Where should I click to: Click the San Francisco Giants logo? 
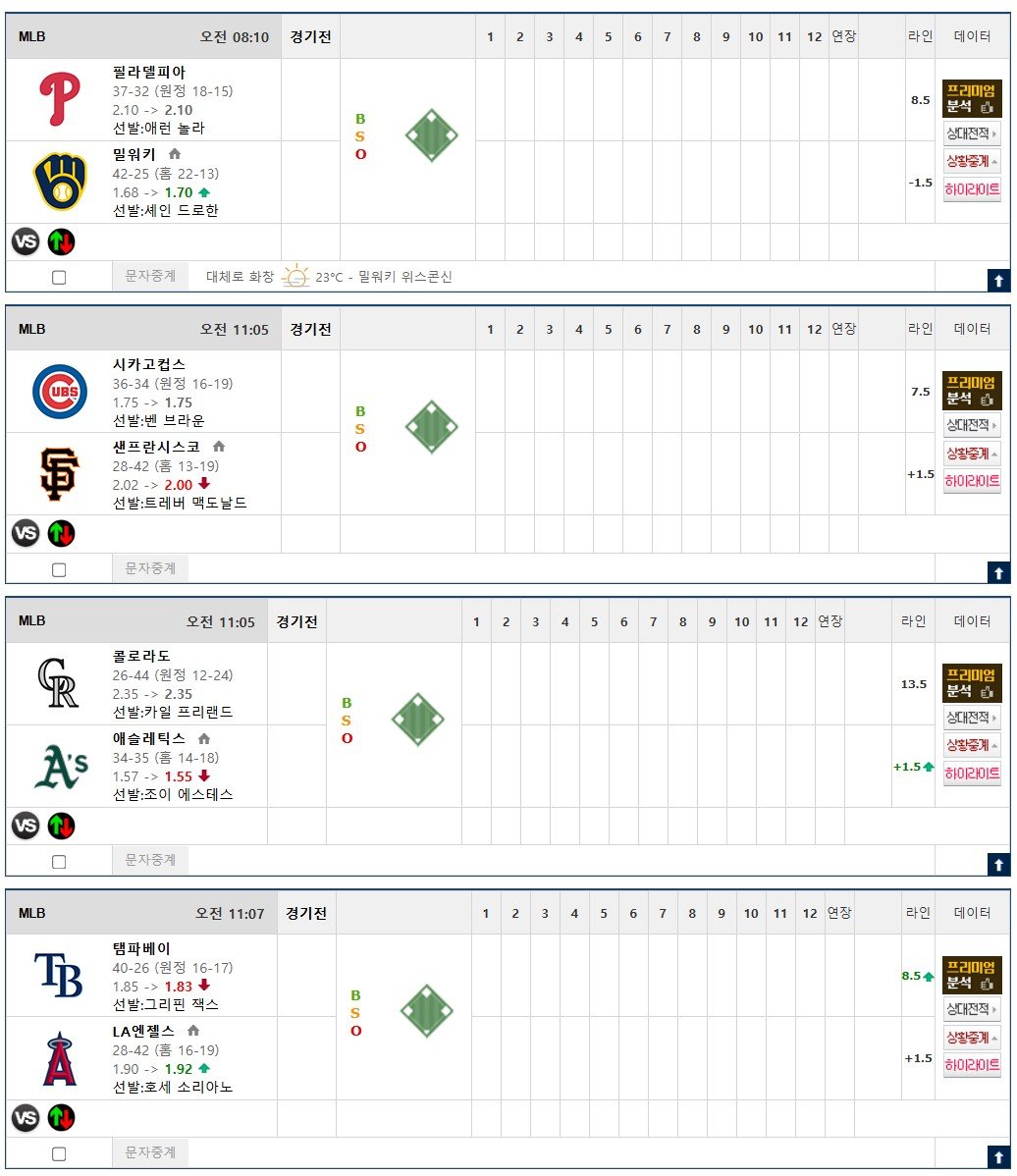point(60,474)
